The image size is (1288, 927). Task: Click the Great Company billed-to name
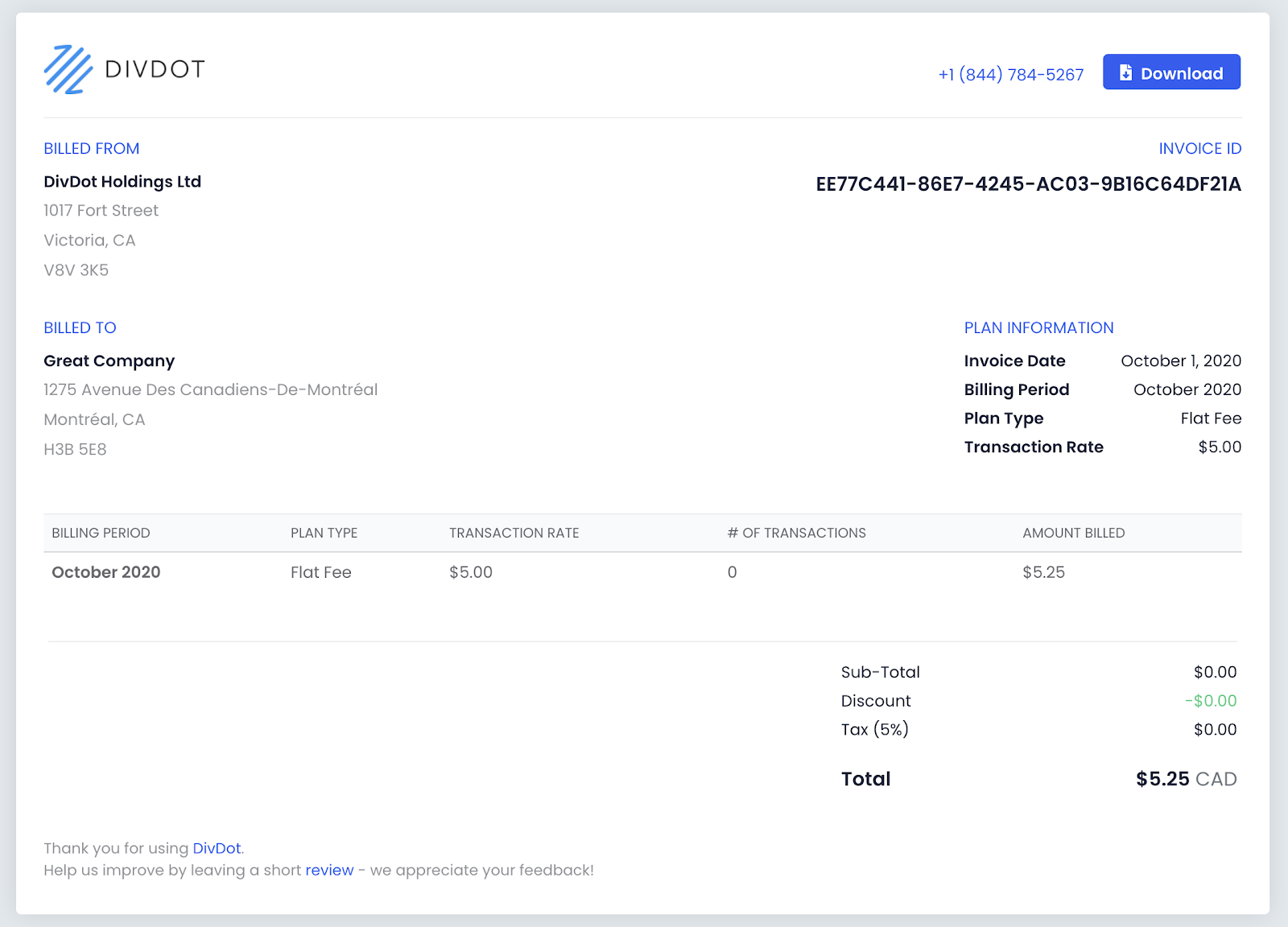tap(109, 361)
